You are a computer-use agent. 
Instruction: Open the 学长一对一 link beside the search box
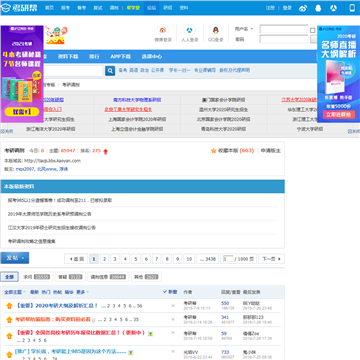click(x=180, y=70)
